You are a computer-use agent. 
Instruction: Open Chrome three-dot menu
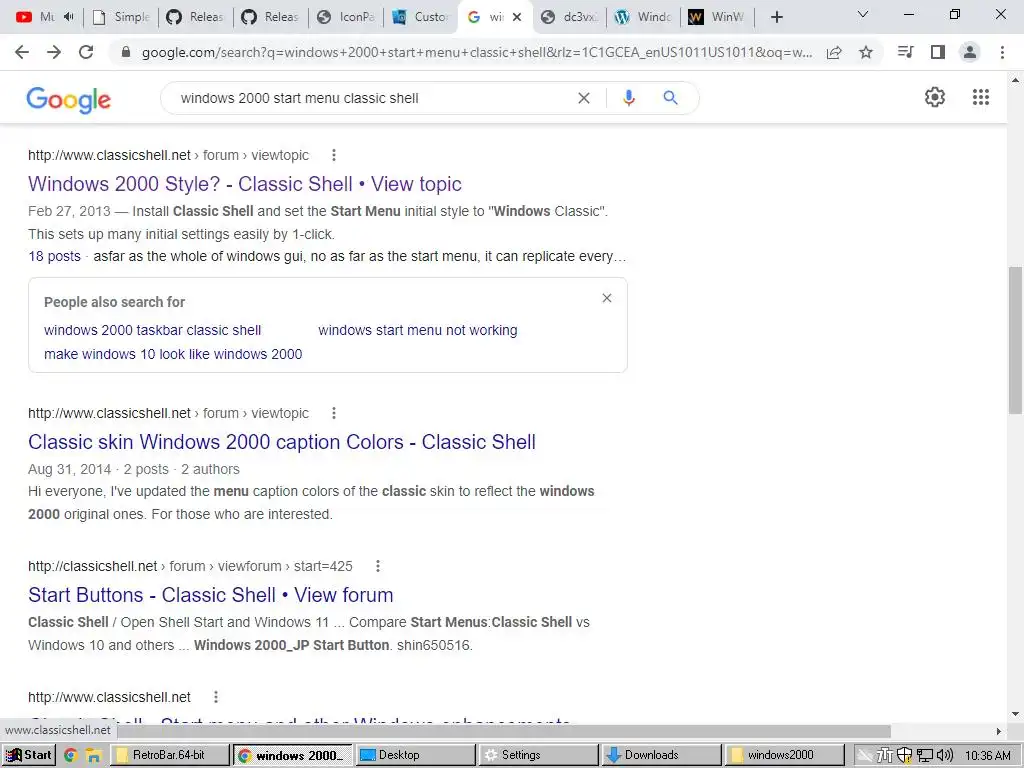(x=1002, y=52)
